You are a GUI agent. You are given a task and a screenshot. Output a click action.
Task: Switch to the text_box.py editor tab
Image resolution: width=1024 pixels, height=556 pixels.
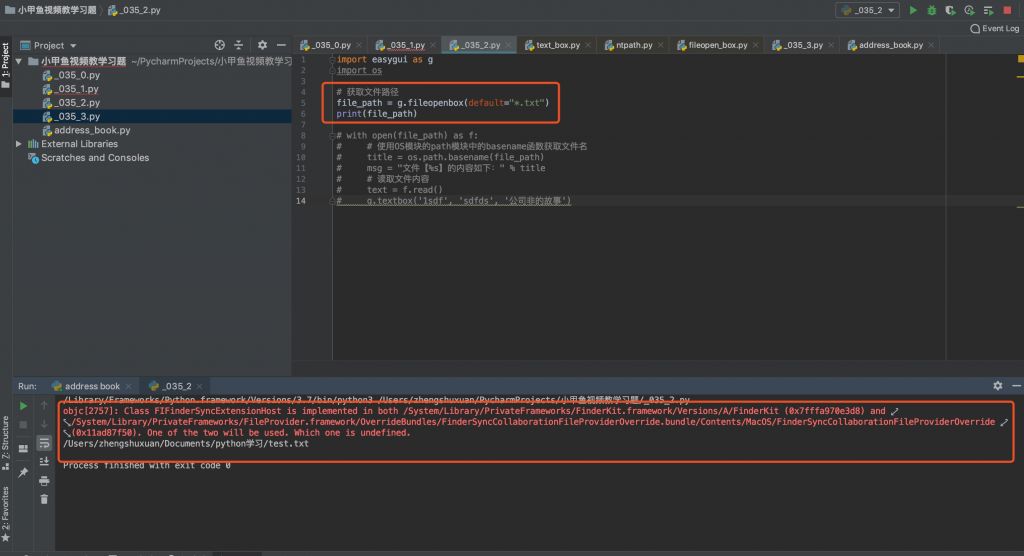(x=558, y=45)
